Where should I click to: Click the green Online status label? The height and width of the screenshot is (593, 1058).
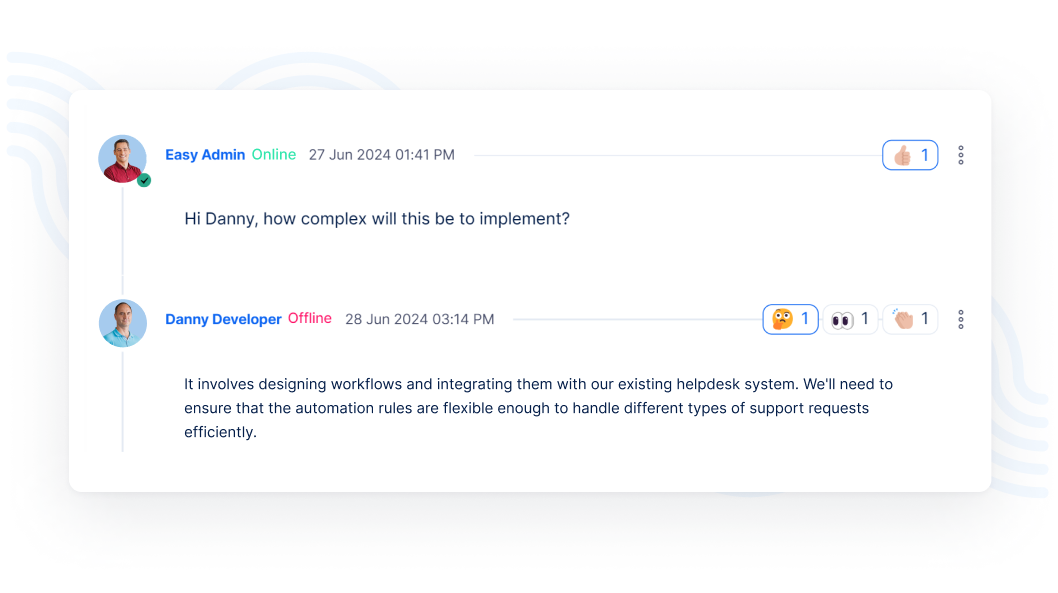pos(274,155)
